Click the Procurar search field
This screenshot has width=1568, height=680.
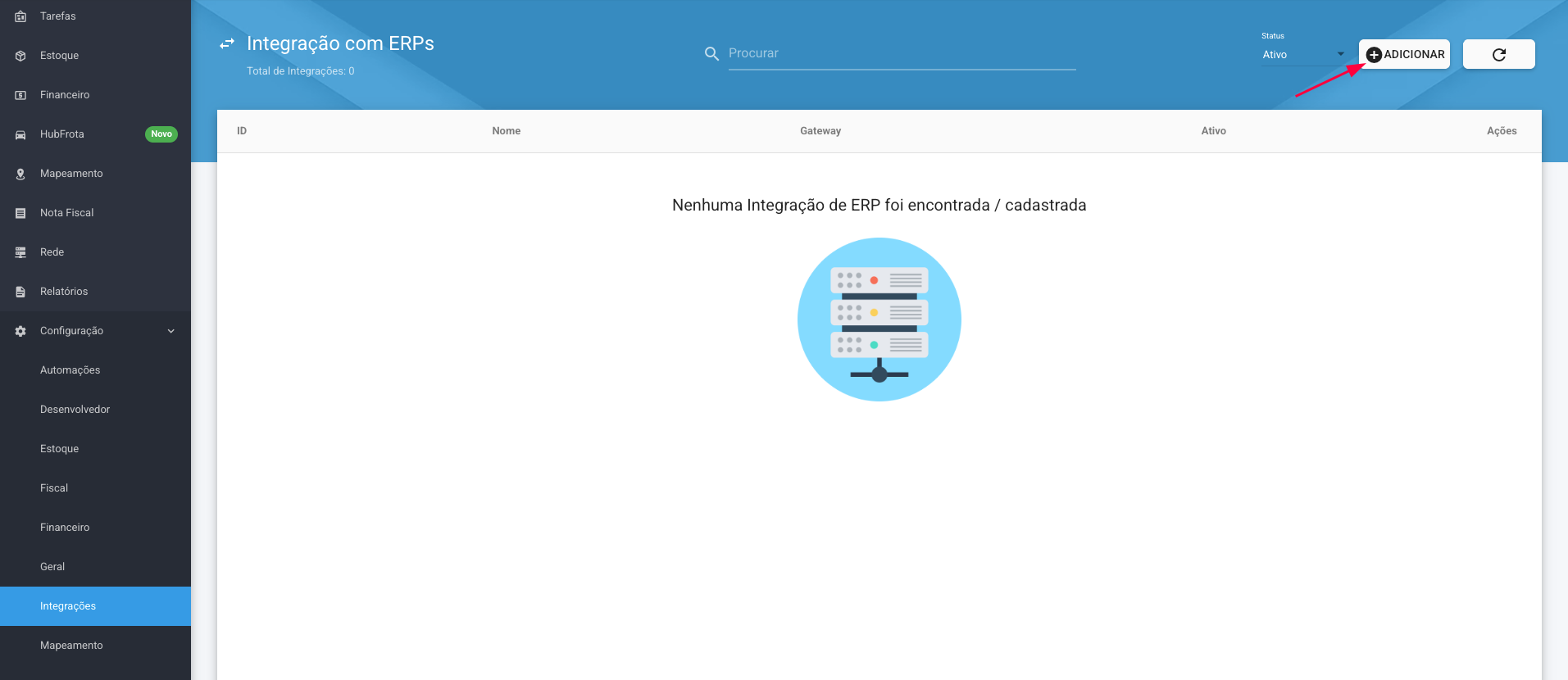point(902,53)
